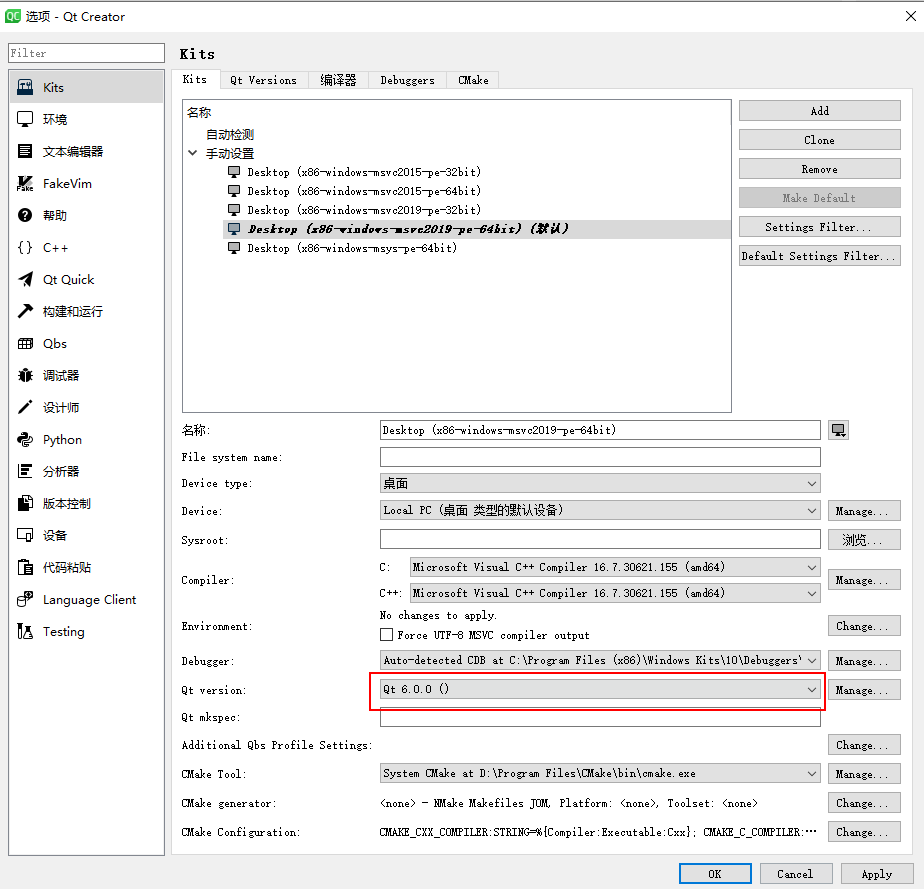The image size is (924, 889).
Task: Select the 构建和运行 hammer icon
Action: pyautogui.click(x=25, y=311)
